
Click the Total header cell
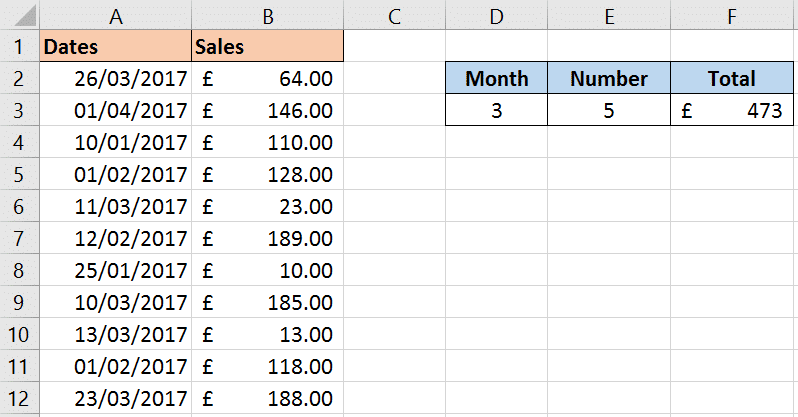tap(732, 78)
